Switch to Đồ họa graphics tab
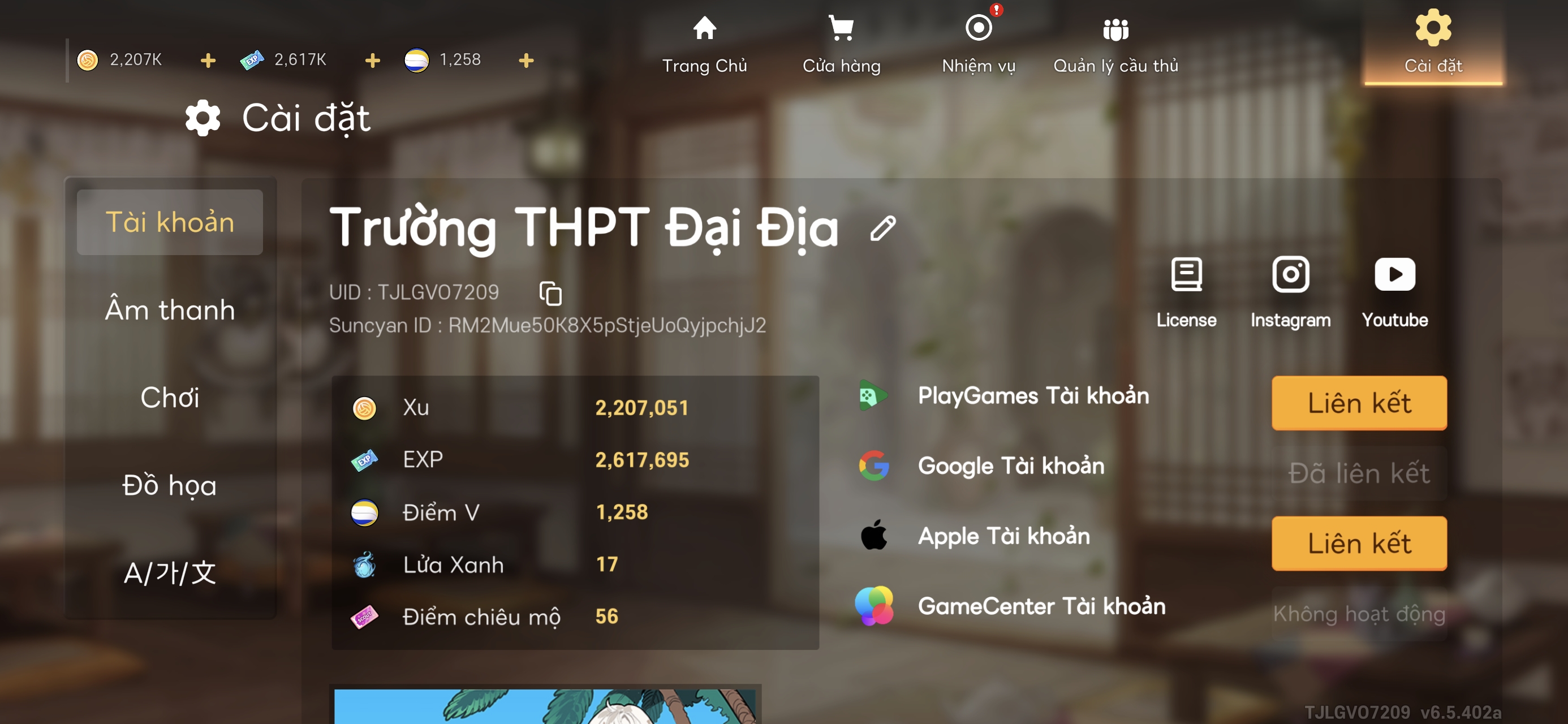 tap(170, 485)
